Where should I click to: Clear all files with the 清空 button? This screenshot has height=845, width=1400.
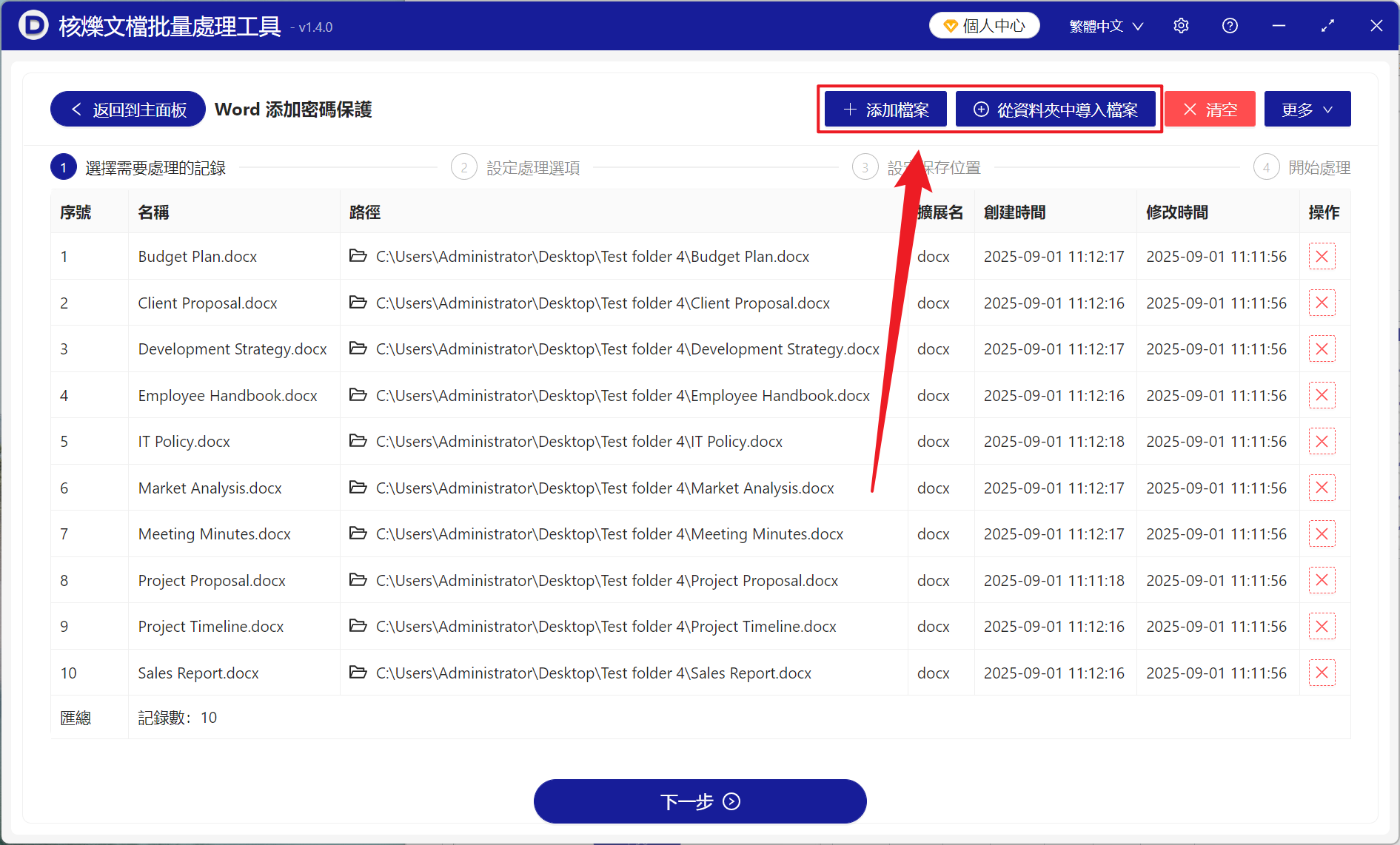point(1210,109)
